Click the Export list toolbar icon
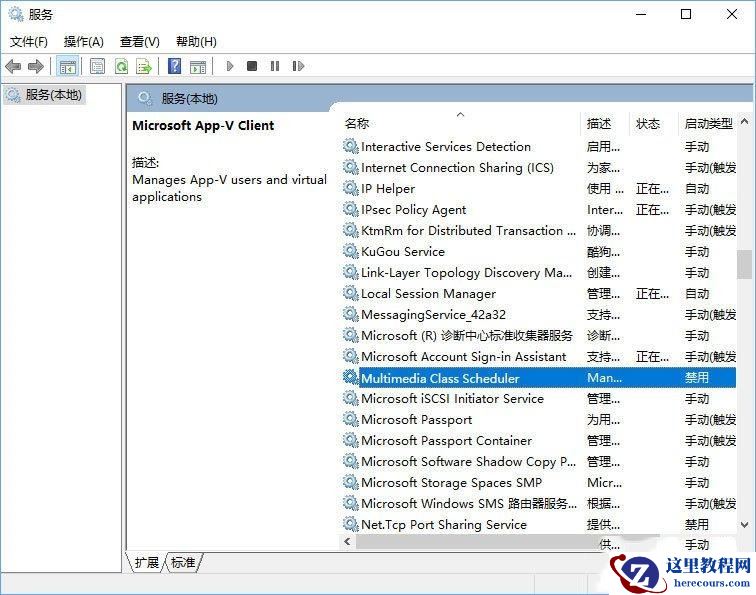The height and width of the screenshot is (595, 756). (144, 66)
